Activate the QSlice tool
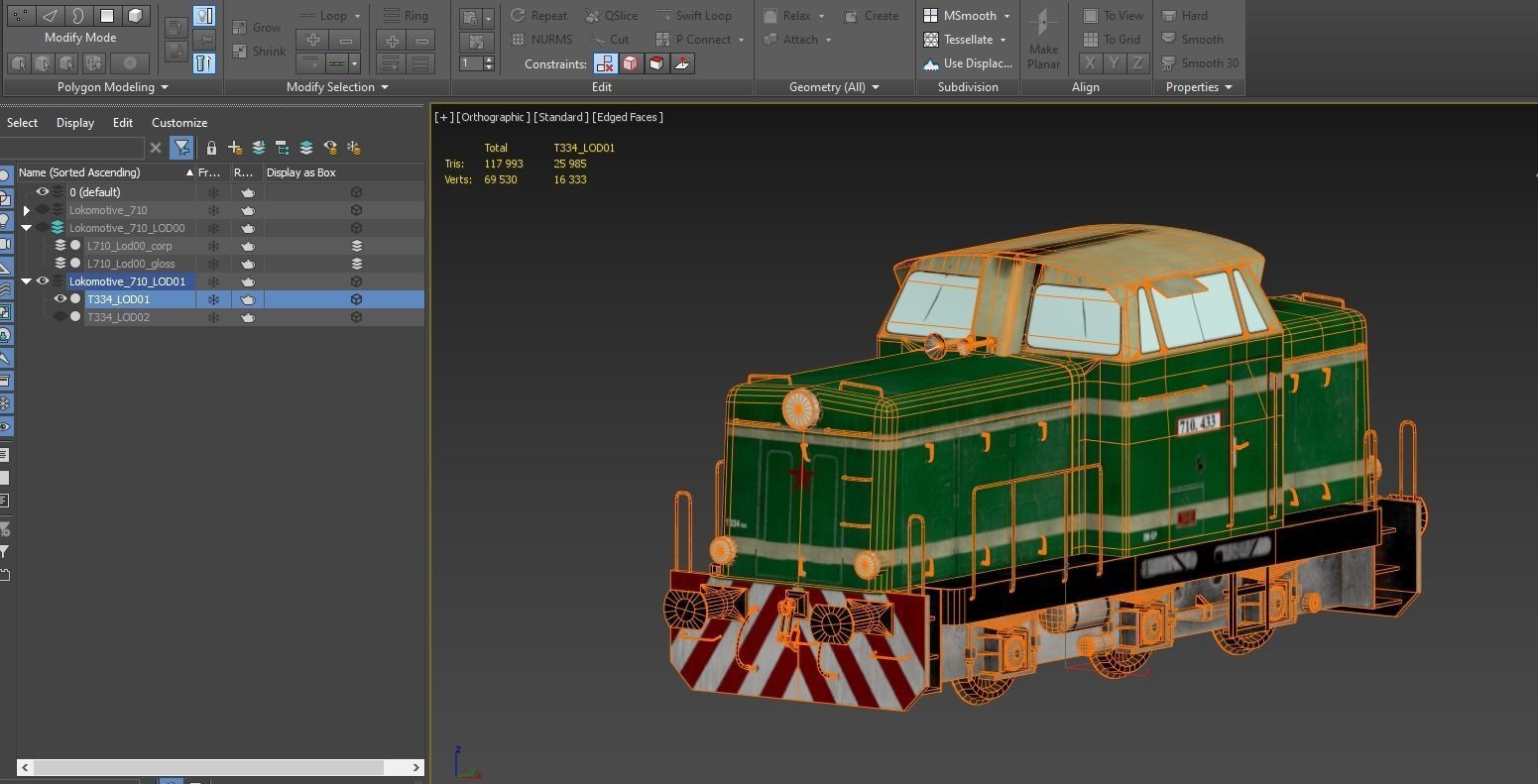This screenshot has width=1538, height=784. coord(612,16)
